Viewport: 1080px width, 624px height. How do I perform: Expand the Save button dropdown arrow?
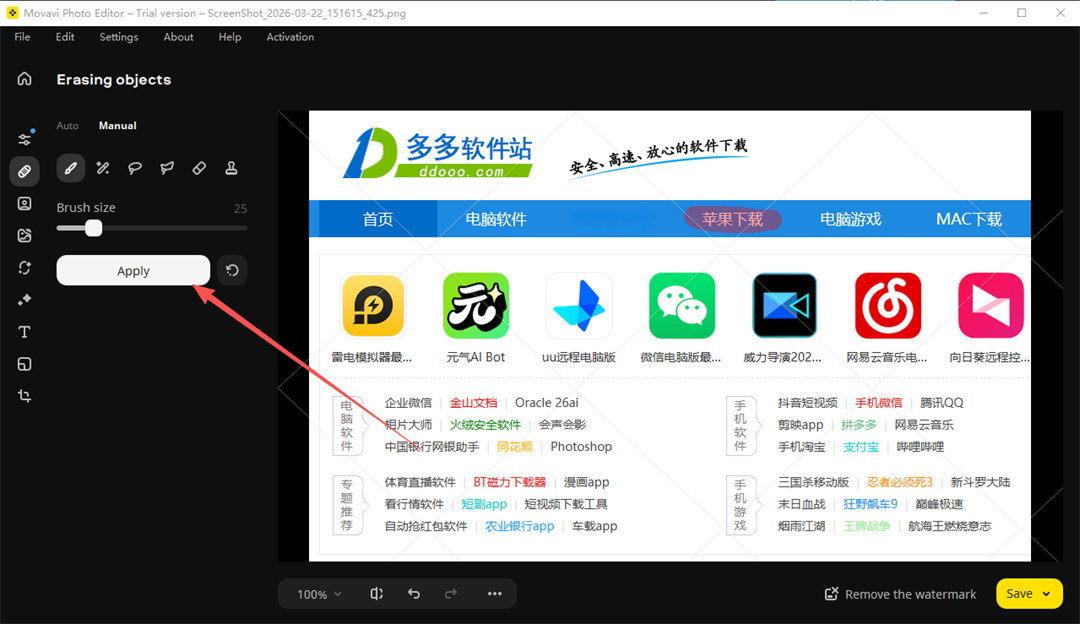coord(1047,594)
